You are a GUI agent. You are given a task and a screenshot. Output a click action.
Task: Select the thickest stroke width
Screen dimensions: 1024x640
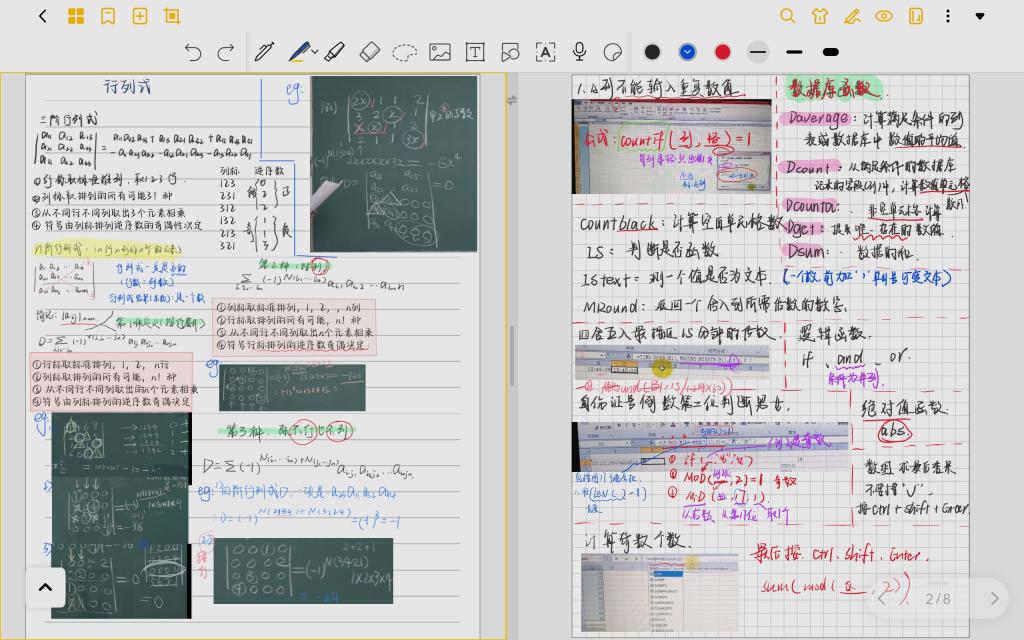click(830, 52)
